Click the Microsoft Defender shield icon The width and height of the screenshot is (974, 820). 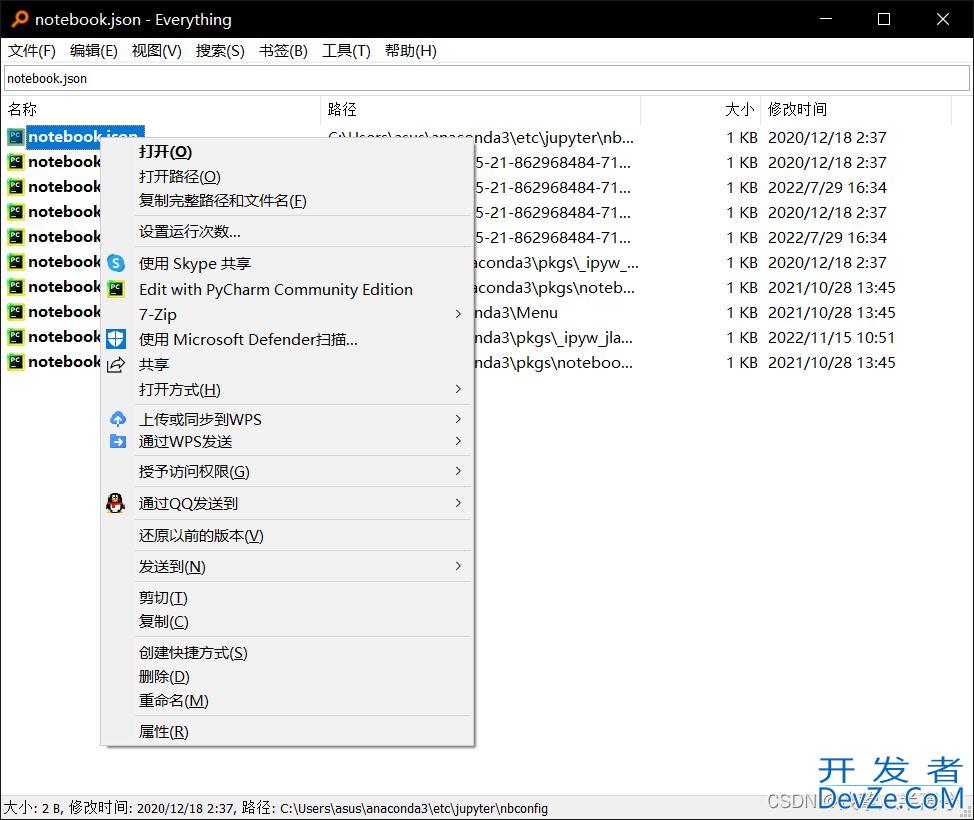click(116, 339)
